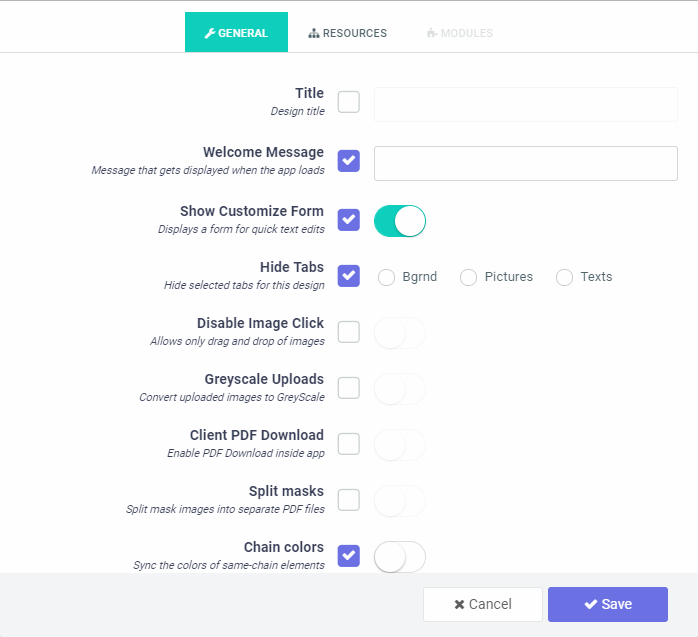
Task: Cancel the settings dialog
Action: 483,604
